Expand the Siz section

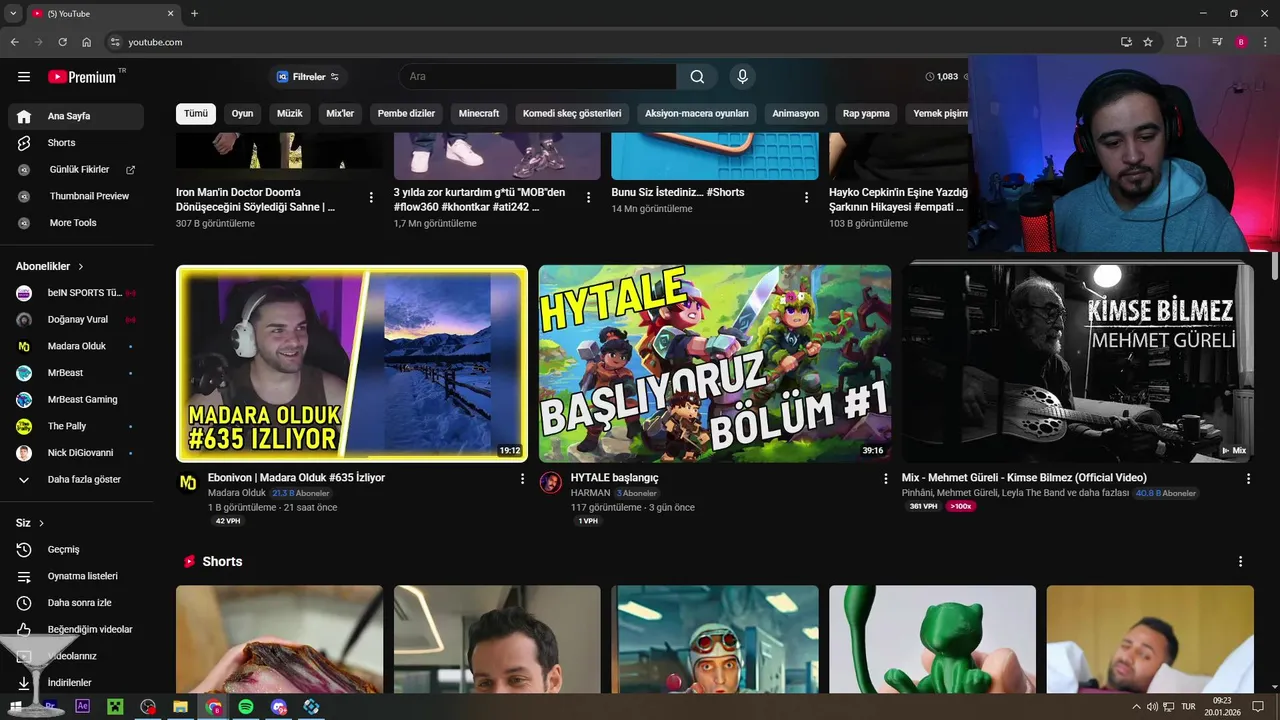30,523
